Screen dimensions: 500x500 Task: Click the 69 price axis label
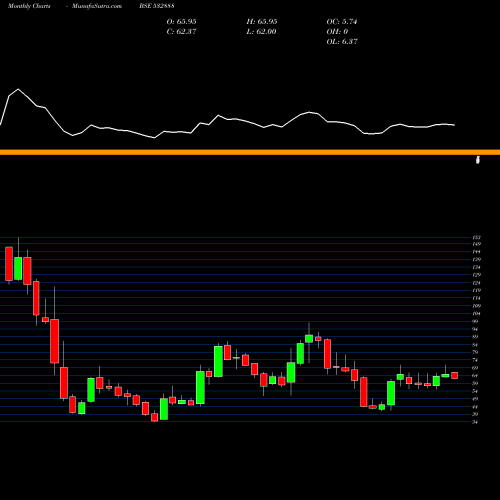[476, 368]
